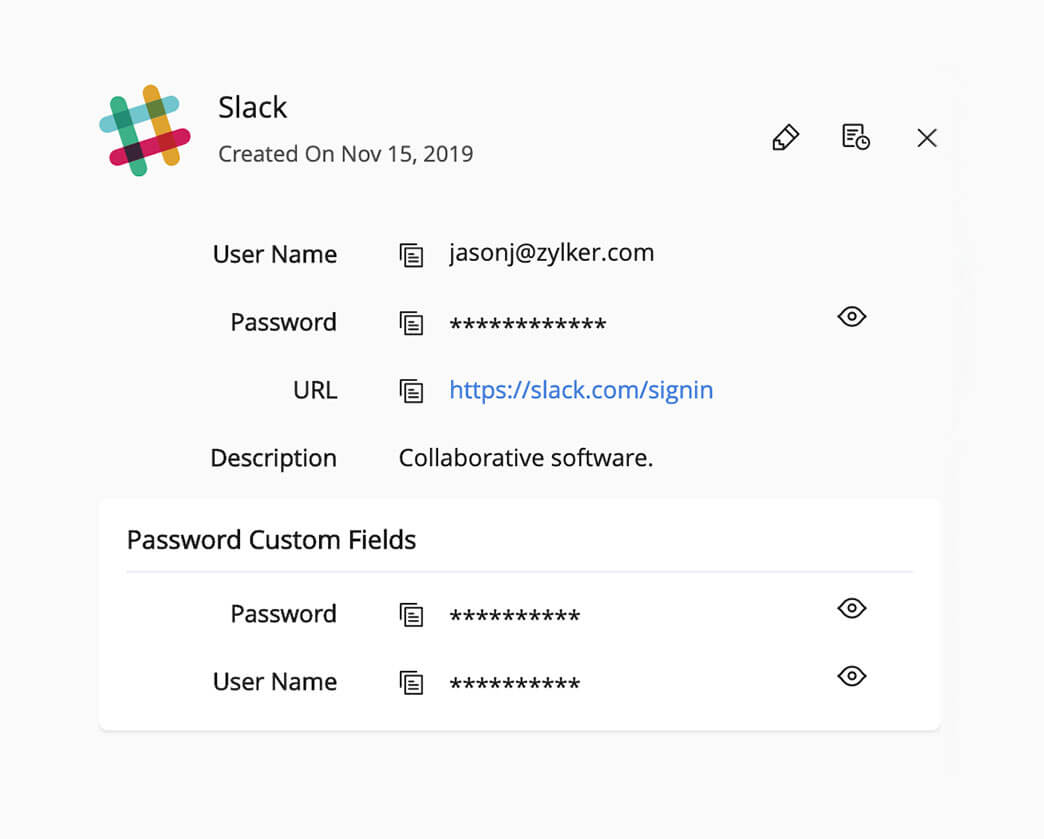Click the masked custom Password asterisks
The image size is (1044, 839).
click(515, 616)
